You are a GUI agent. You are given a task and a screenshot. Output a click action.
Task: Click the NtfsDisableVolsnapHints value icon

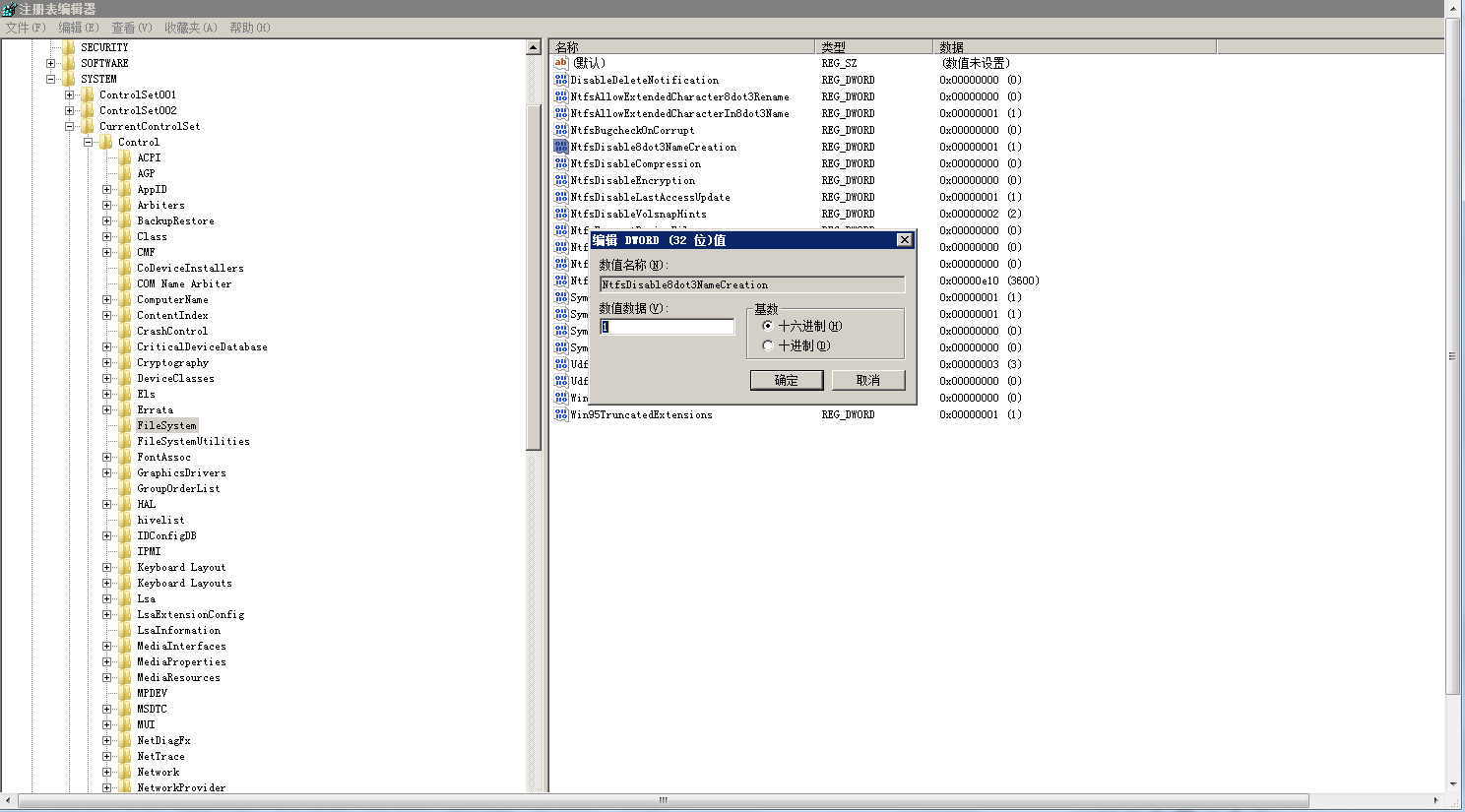tap(561, 214)
